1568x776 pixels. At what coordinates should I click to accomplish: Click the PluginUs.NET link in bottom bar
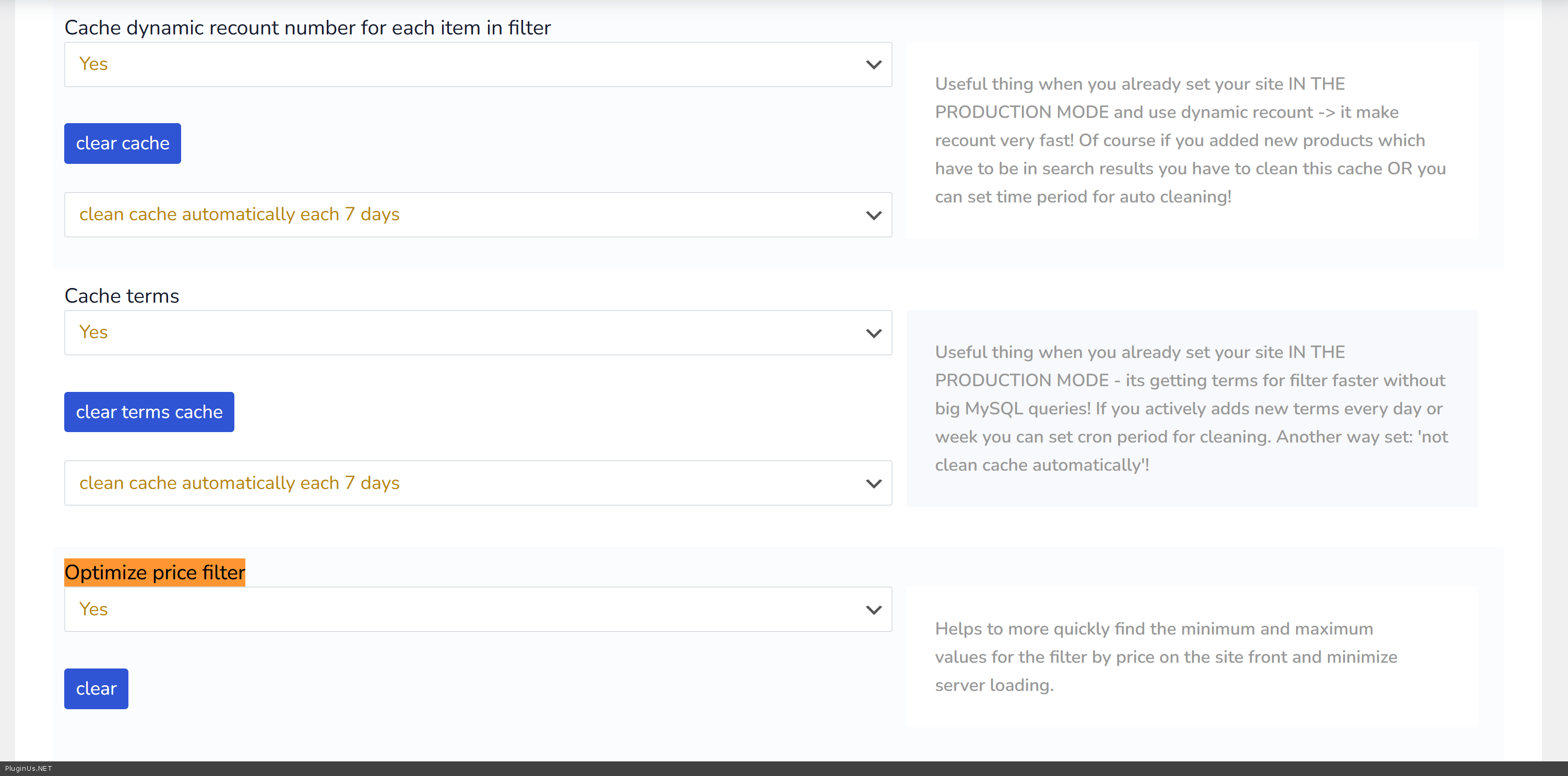29,769
